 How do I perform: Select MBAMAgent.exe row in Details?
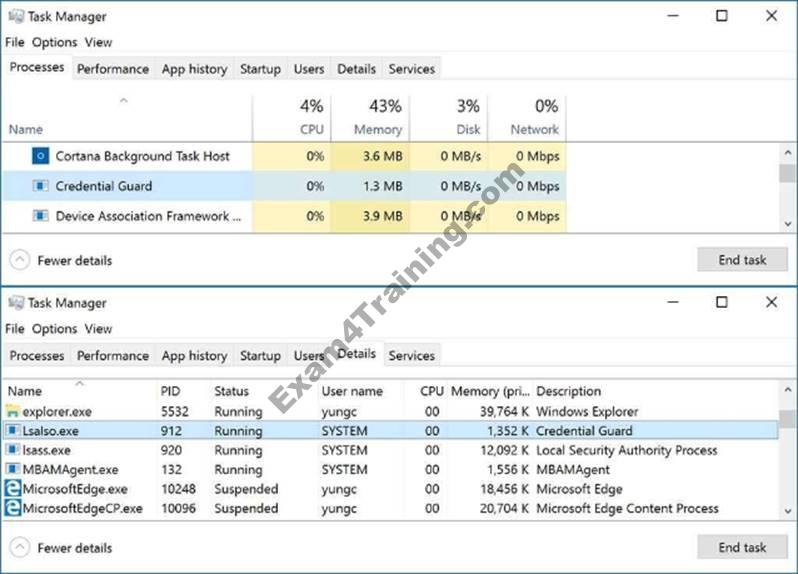coord(391,469)
